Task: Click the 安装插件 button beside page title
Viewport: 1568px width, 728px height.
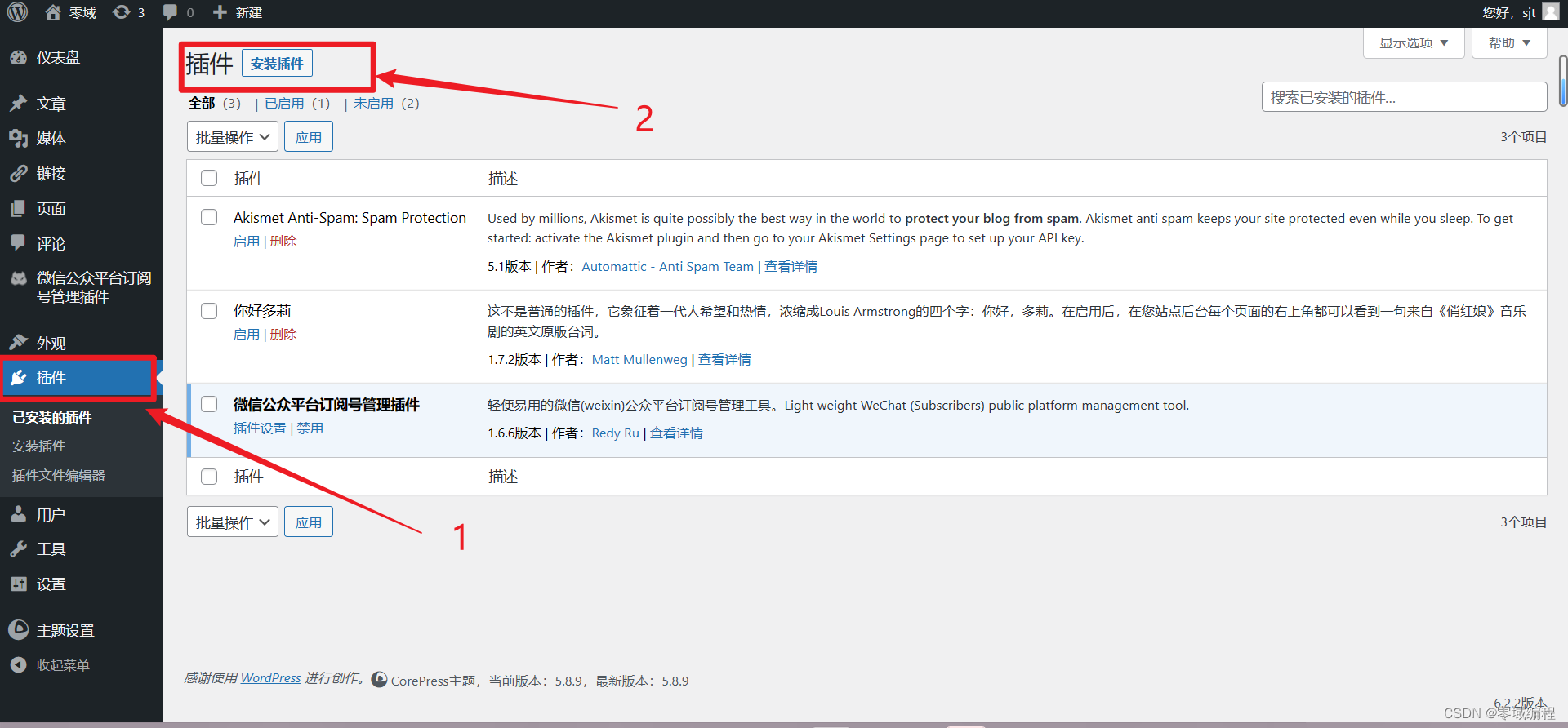Action: point(277,63)
